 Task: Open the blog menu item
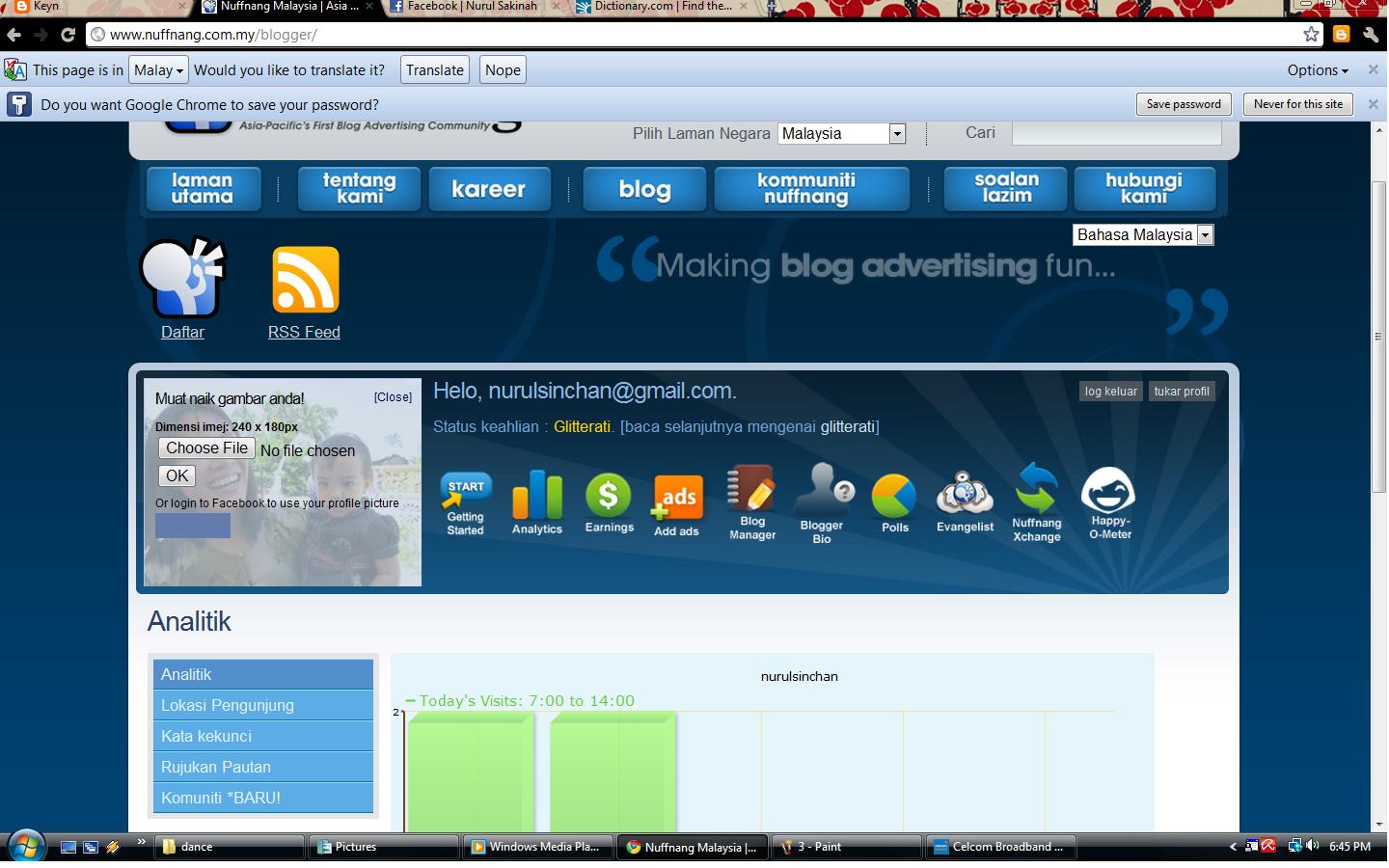[644, 188]
